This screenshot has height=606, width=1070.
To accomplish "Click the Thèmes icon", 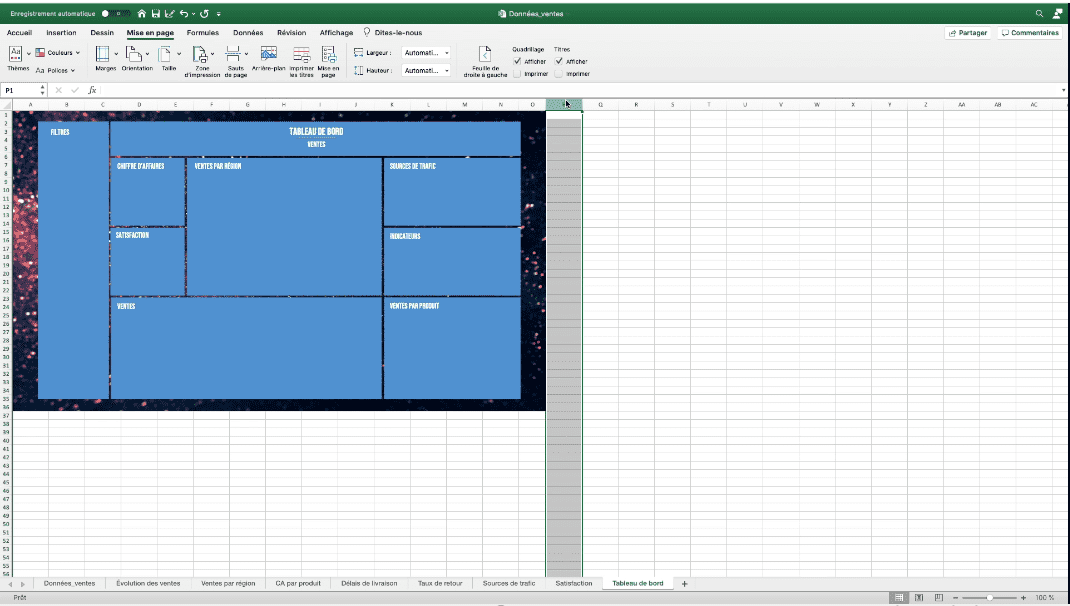I will point(17,55).
